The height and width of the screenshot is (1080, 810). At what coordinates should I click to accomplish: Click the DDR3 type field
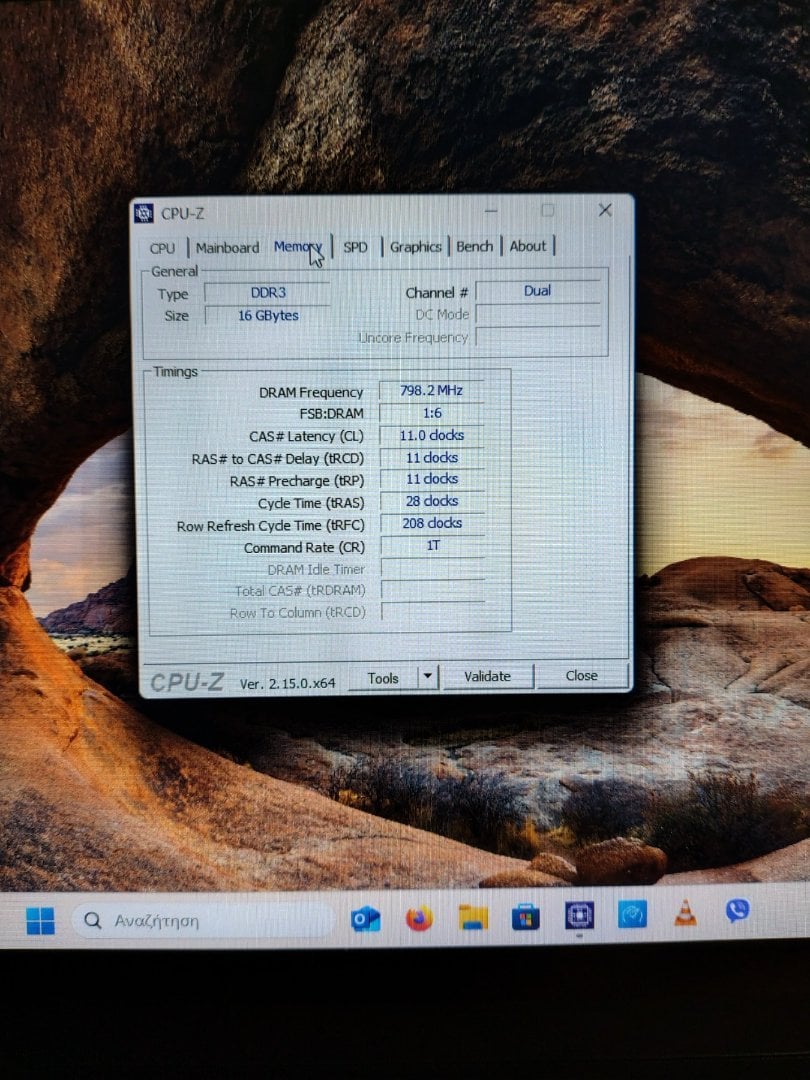(x=268, y=293)
